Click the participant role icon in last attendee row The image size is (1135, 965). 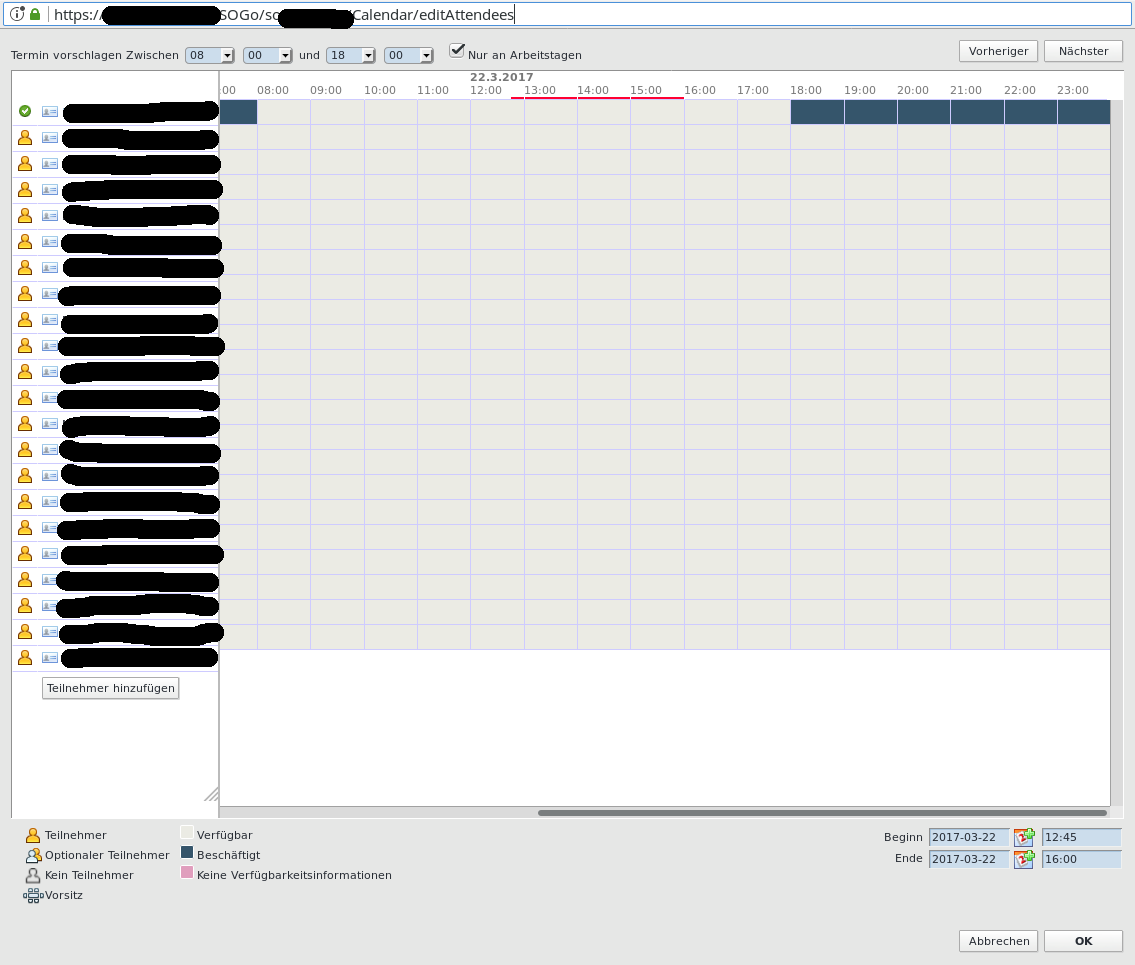pos(25,658)
